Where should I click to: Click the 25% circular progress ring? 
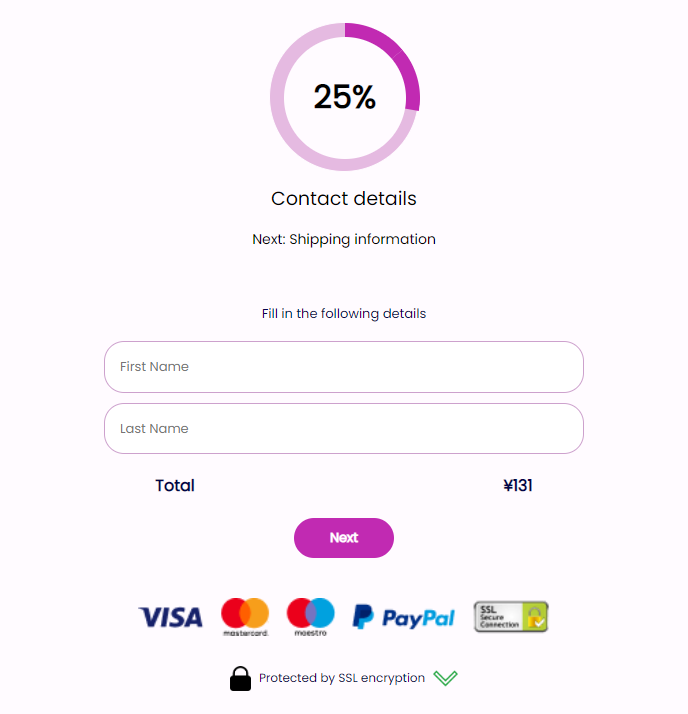pos(345,97)
